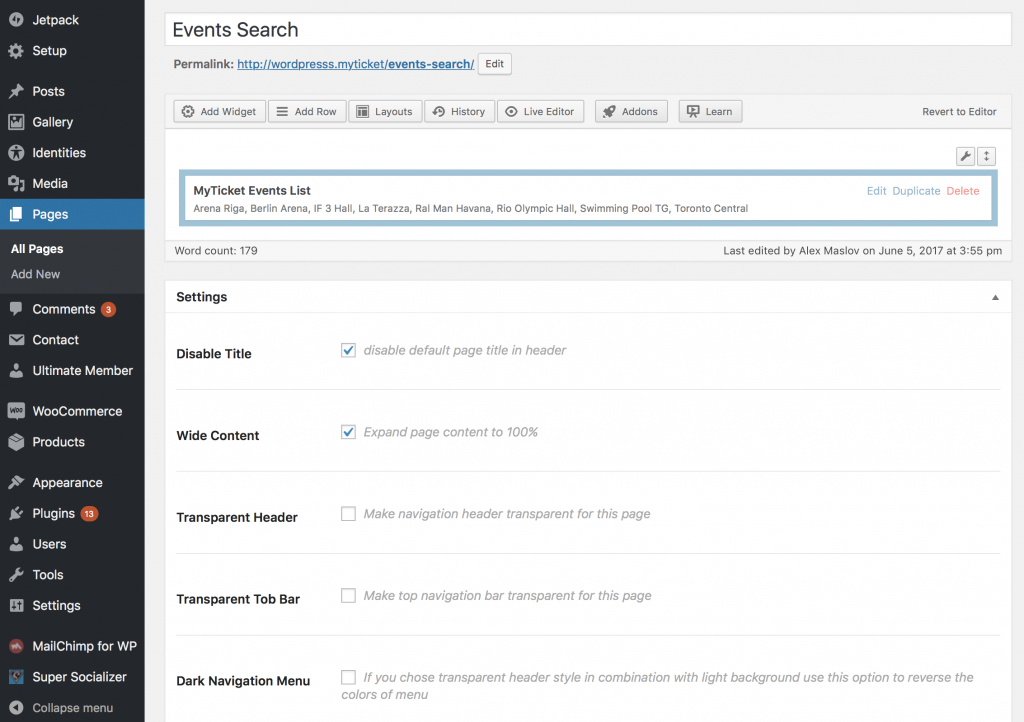Click the Settings panel heading

pyautogui.click(x=202, y=297)
